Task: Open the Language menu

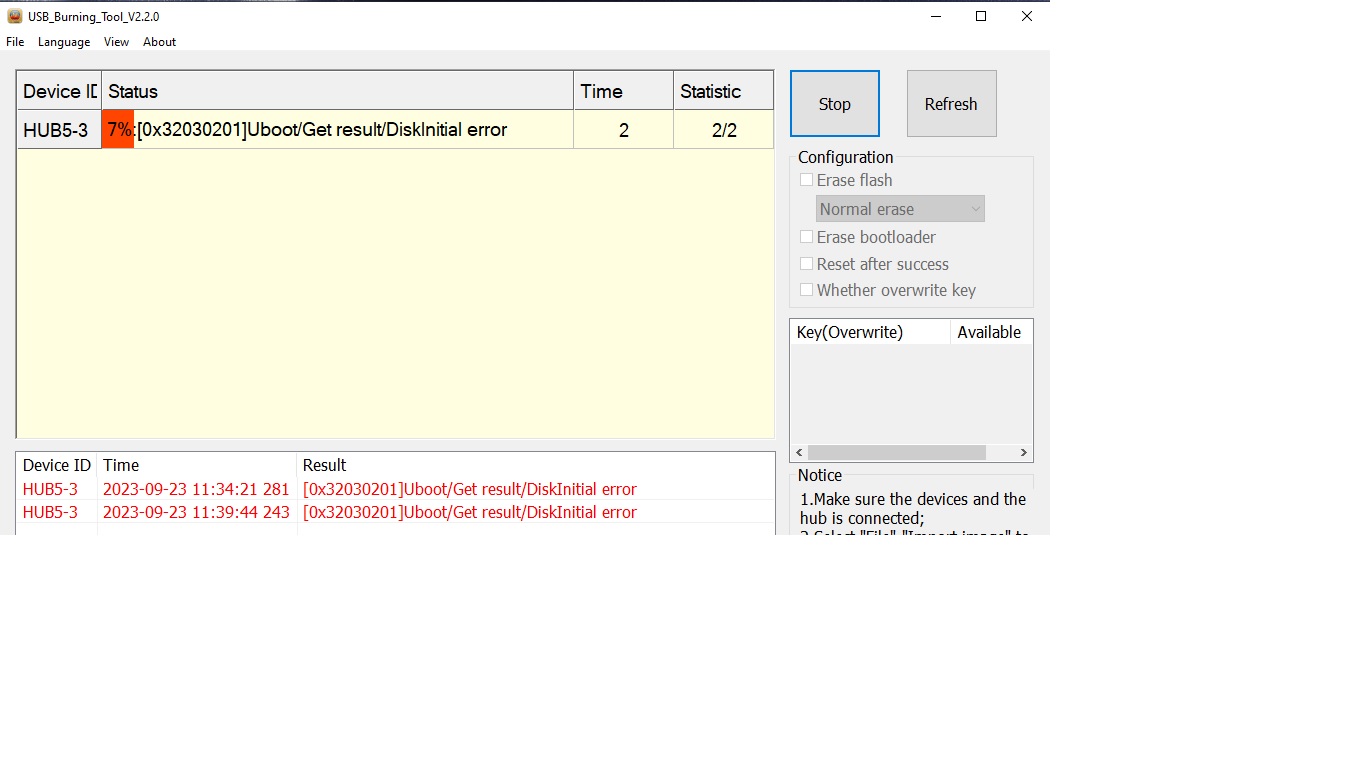Action: [64, 42]
